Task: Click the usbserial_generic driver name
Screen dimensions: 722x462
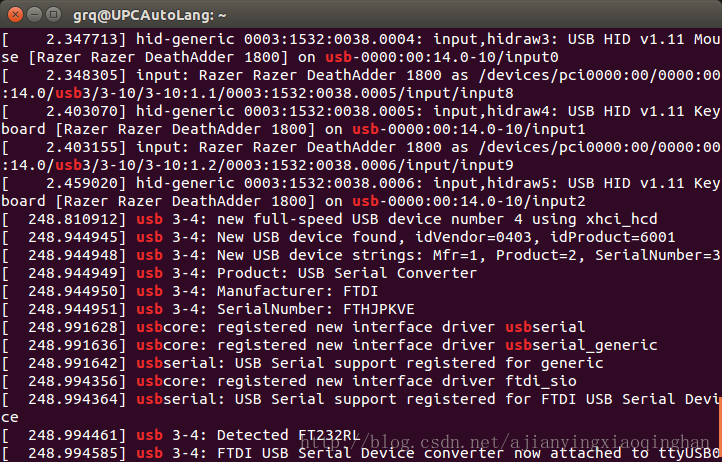Action: [581, 345]
